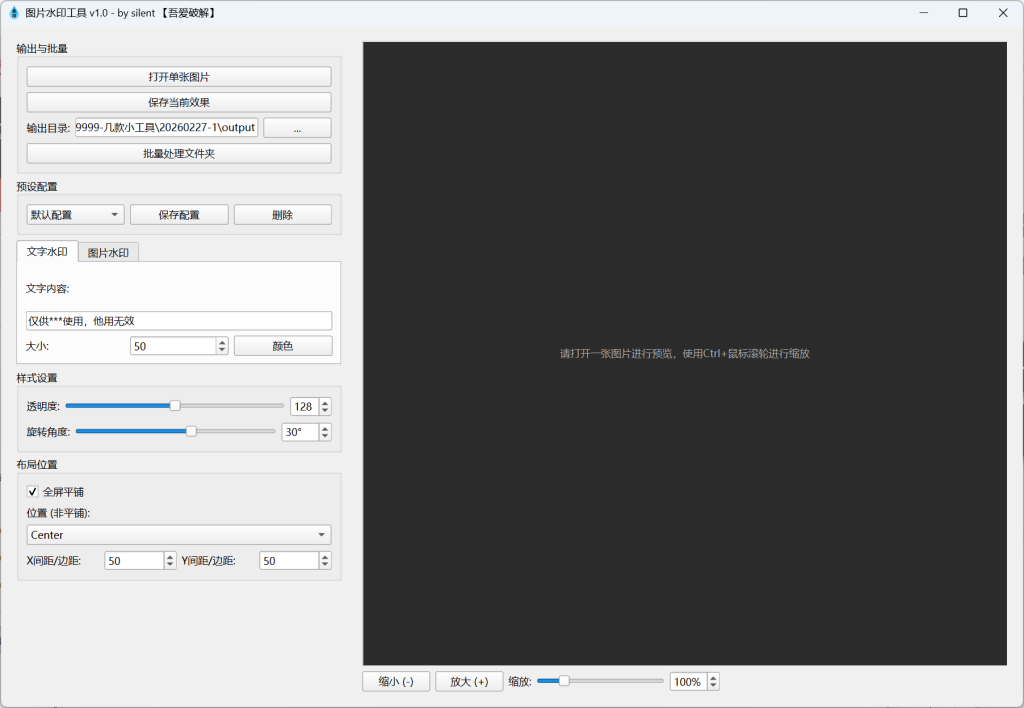
Task: Select the 文字水印 tab
Action: coord(47,251)
